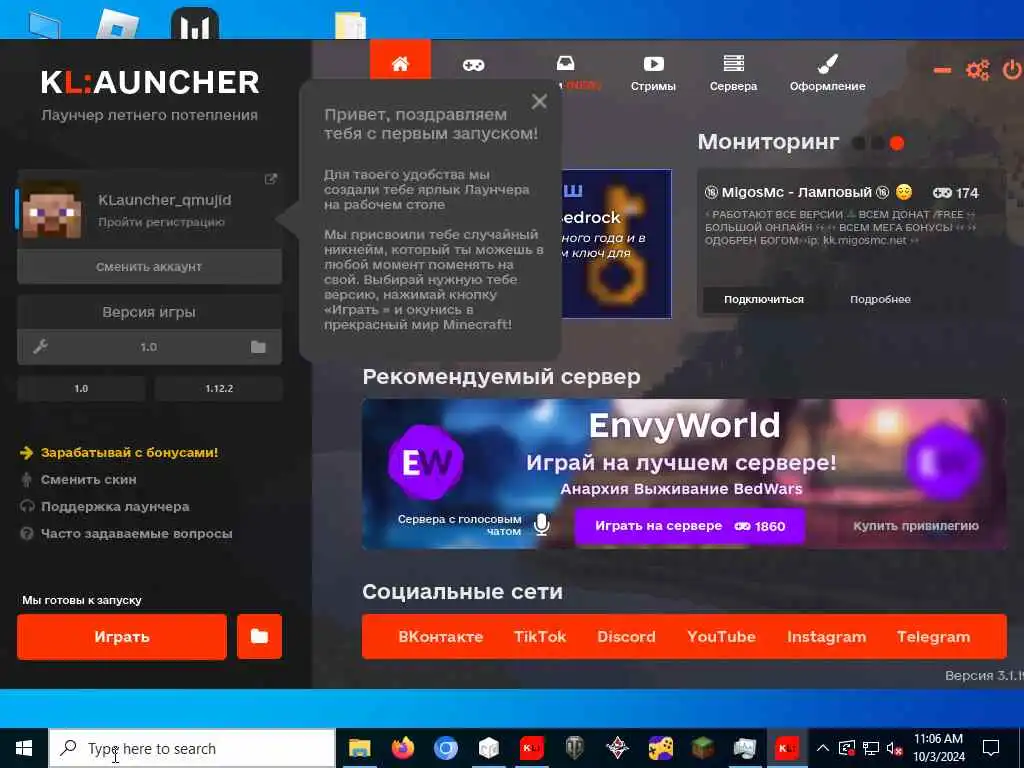This screenshot has width=1024, height=768.
Task: Select quick version 1.0 button
Action: (x=81, y=389)
